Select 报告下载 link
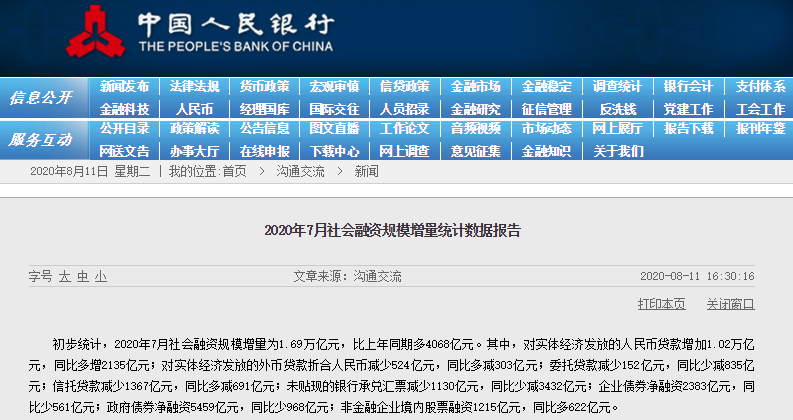The height and width of the screenshot is (420, 793). click(x=688, y=129)
